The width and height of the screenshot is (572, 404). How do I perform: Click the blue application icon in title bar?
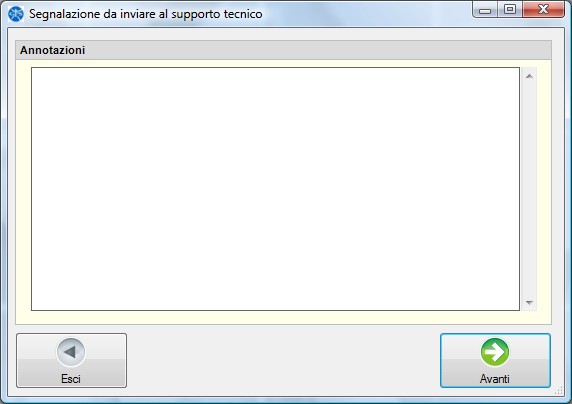(x=16, y=14)
